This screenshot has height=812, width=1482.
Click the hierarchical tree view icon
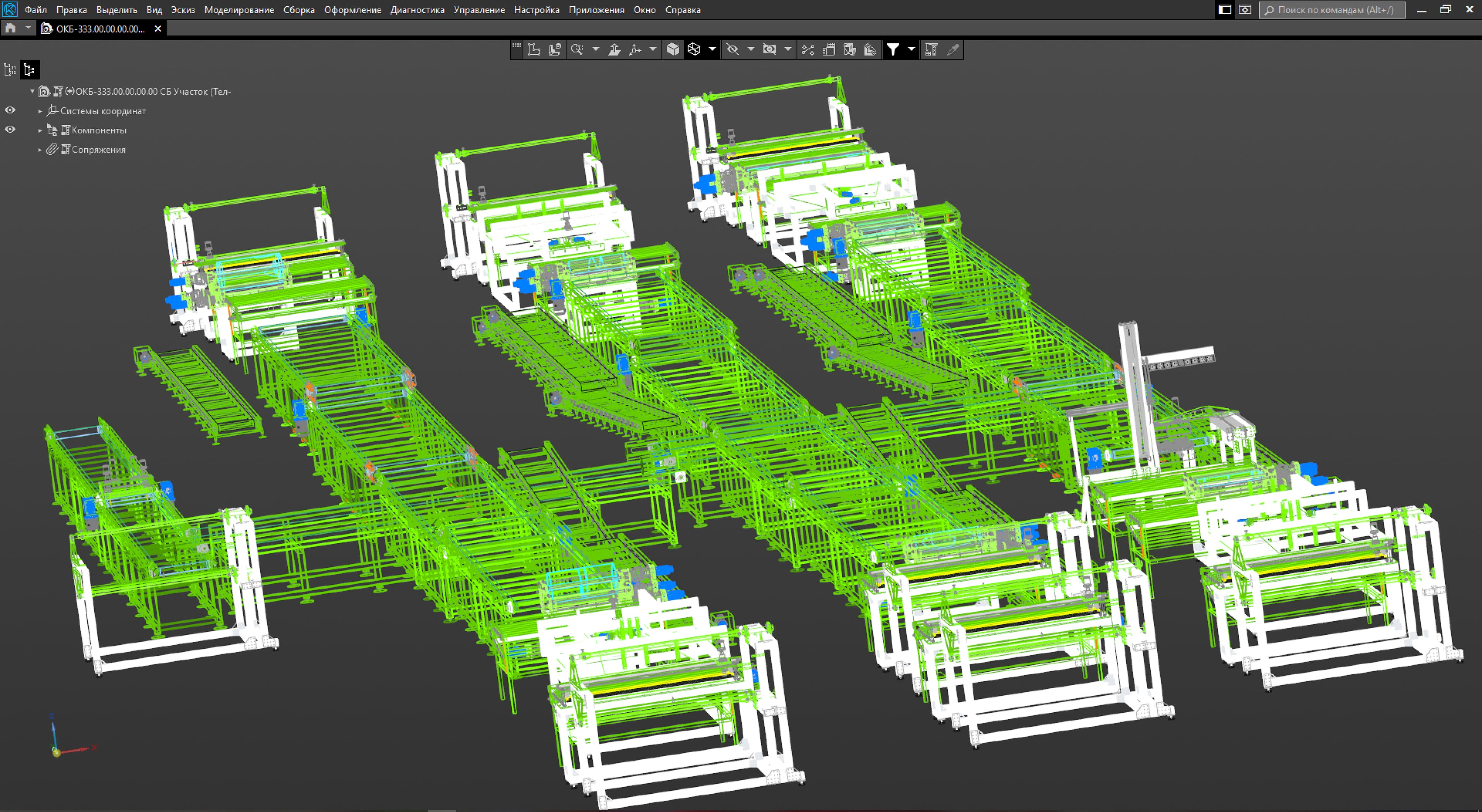pos(29,70)
